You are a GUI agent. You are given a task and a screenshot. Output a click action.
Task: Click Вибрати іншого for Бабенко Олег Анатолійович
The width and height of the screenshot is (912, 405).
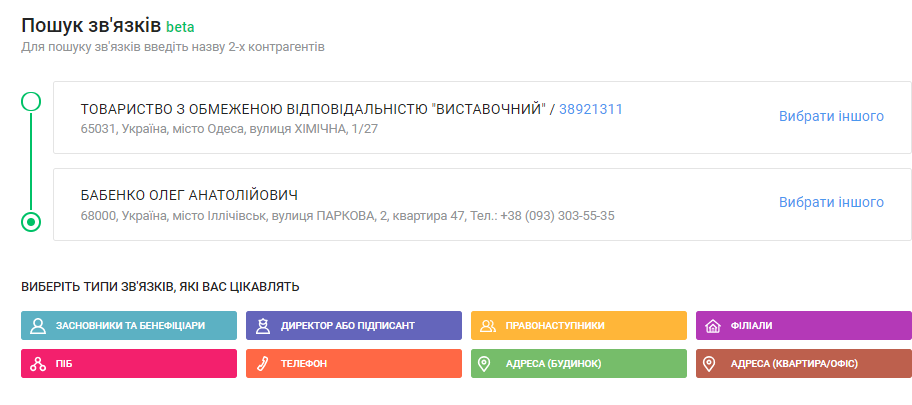(831, 202)
